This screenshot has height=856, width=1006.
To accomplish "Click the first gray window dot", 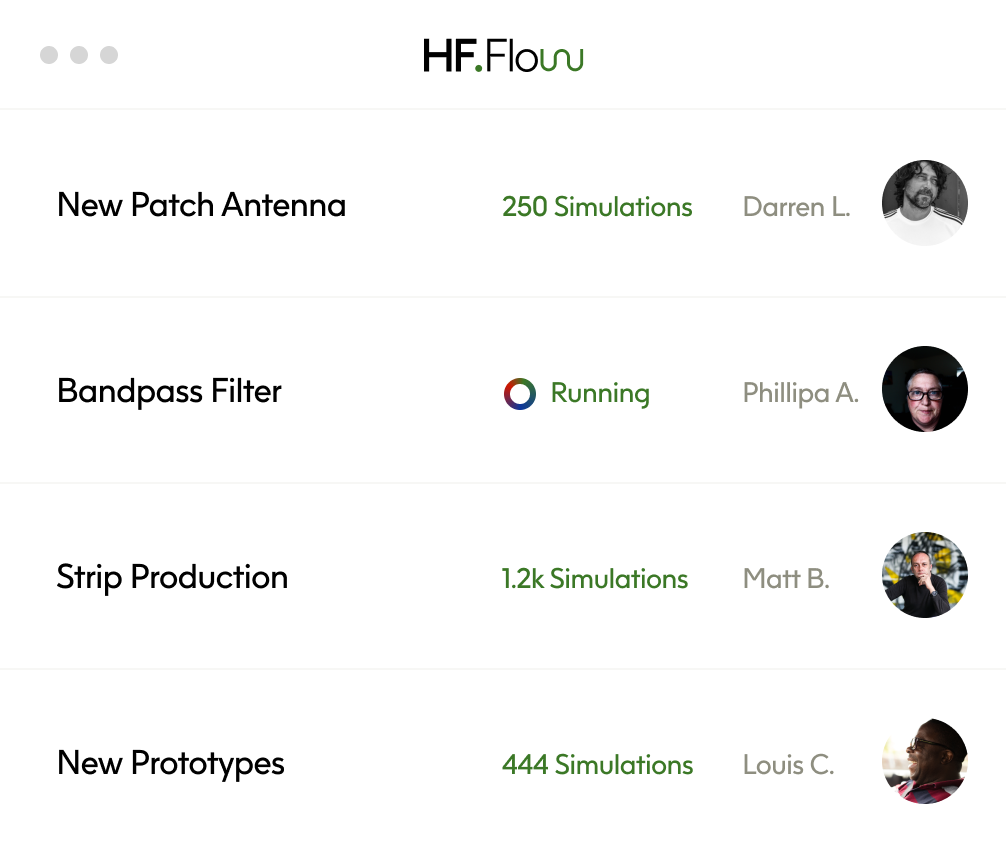I will (49, 55).
